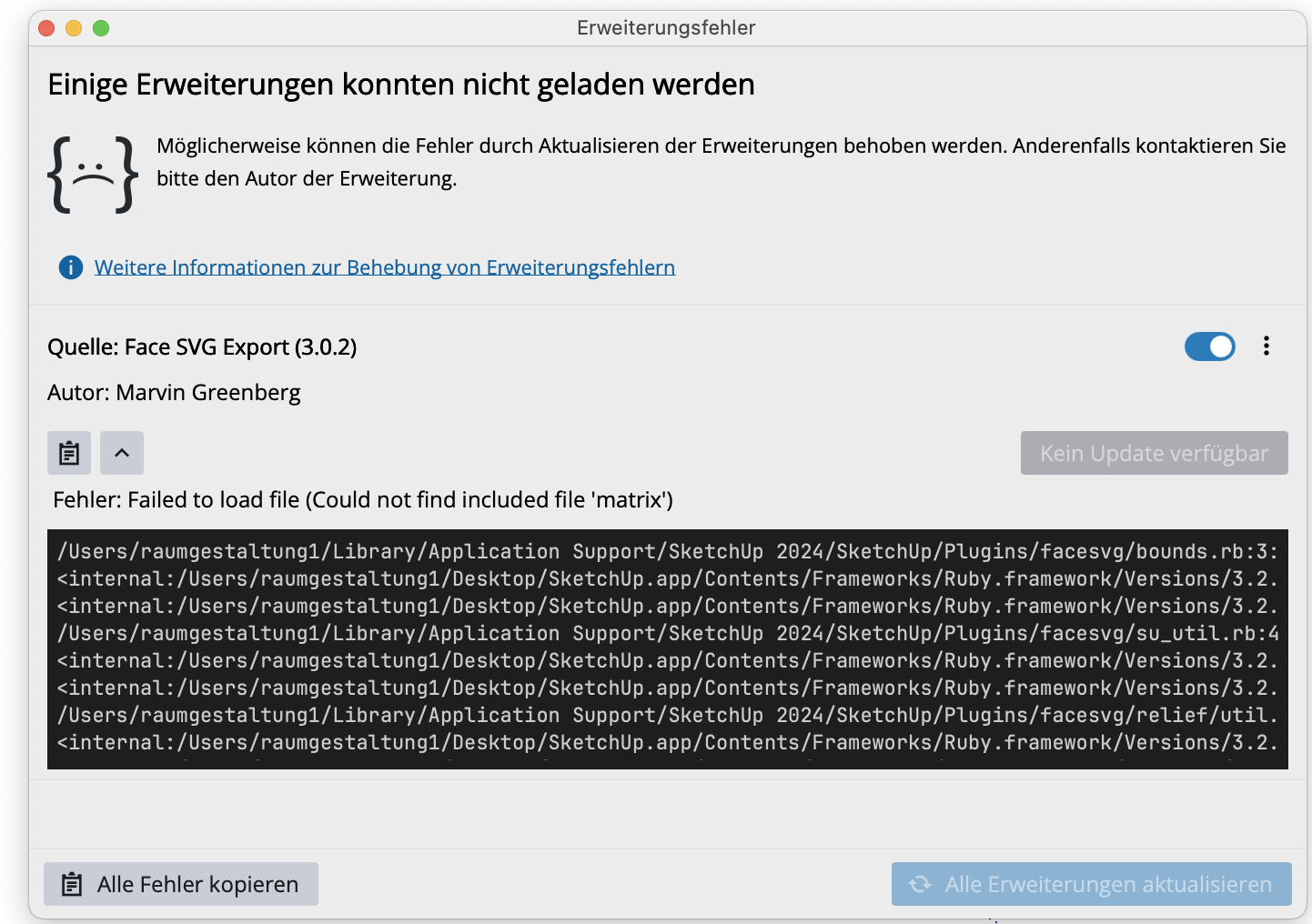Close the Erweiterungsfehler window with the red button
Image resolution: width=1312 pixels, height=924 pixels.
pos(47,28)
